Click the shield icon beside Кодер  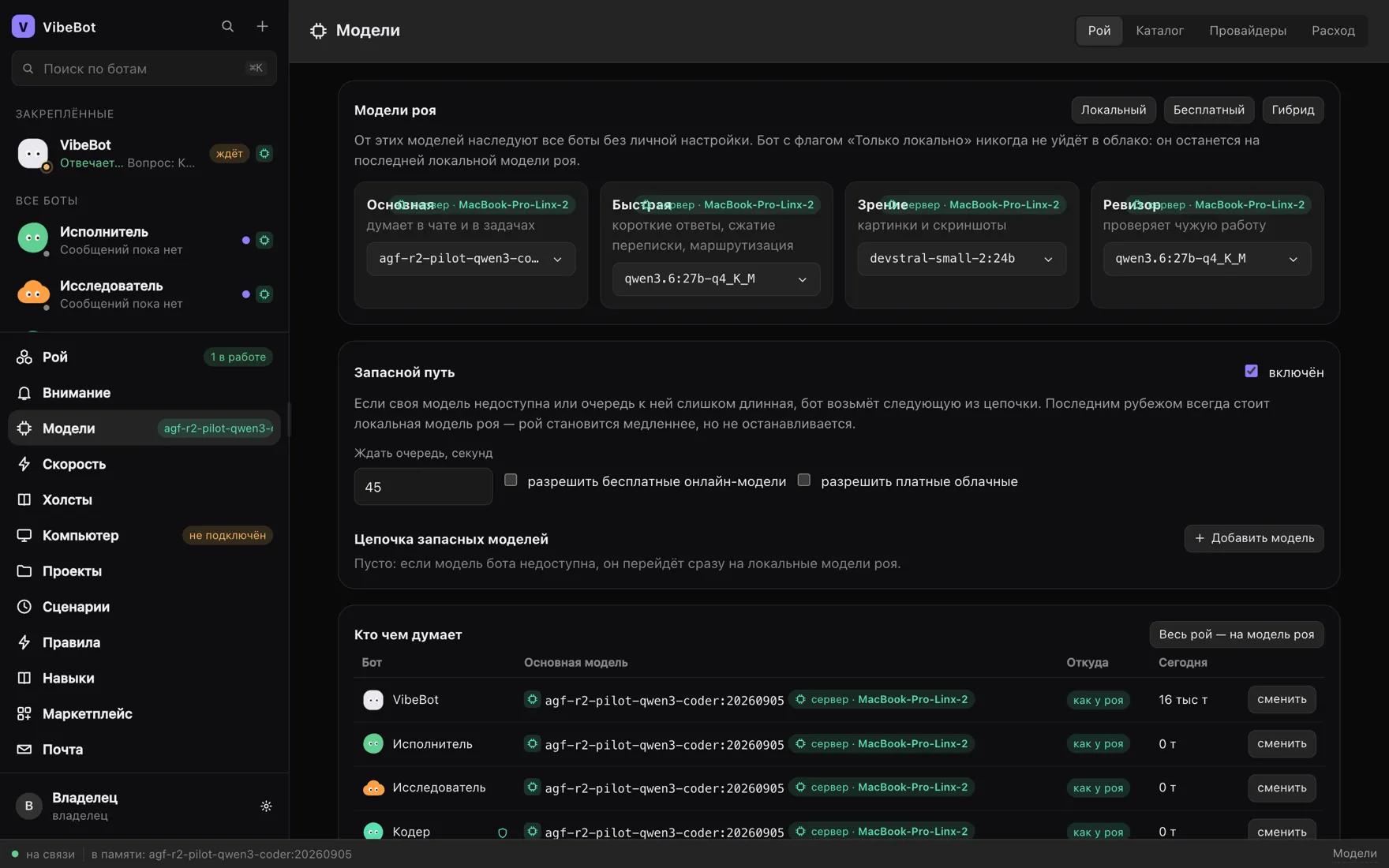coord(503,832)
